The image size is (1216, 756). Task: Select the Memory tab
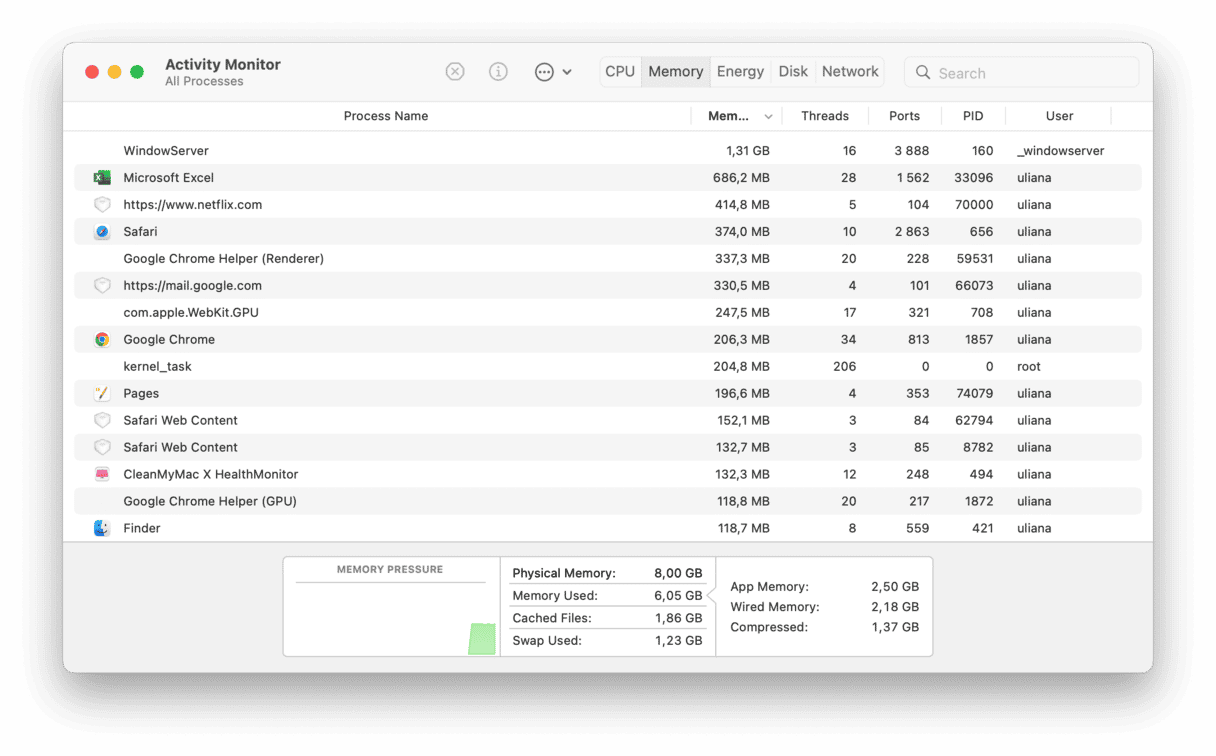tap(676, 72)
